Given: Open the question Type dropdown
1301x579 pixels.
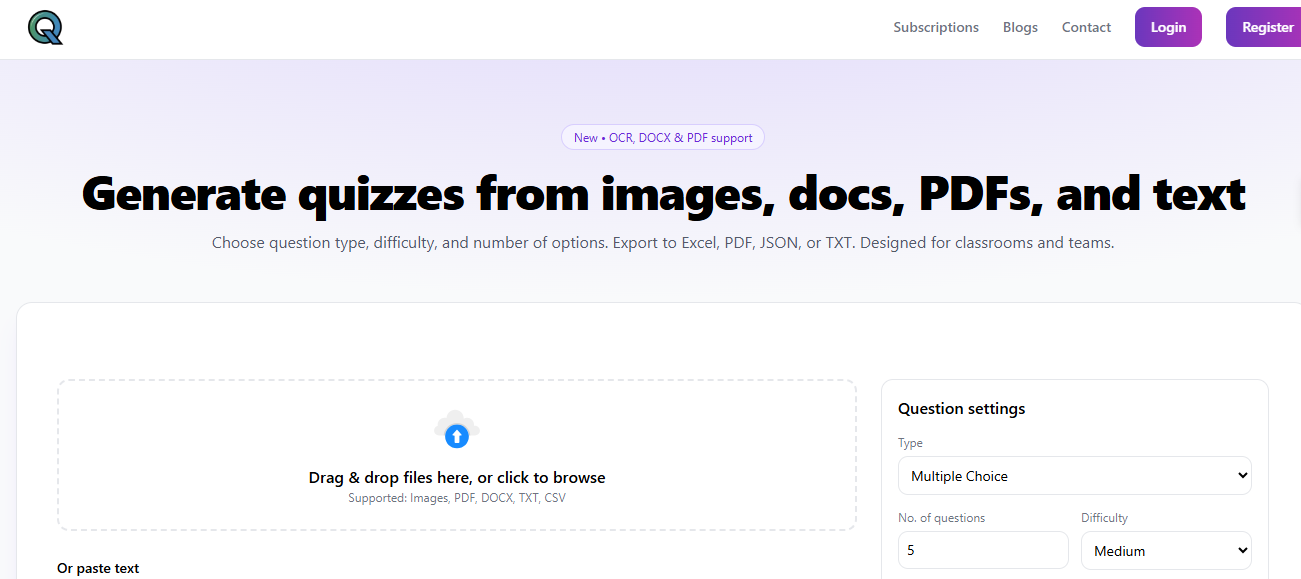Looking at the screenshot, I should coord(1075,476).
